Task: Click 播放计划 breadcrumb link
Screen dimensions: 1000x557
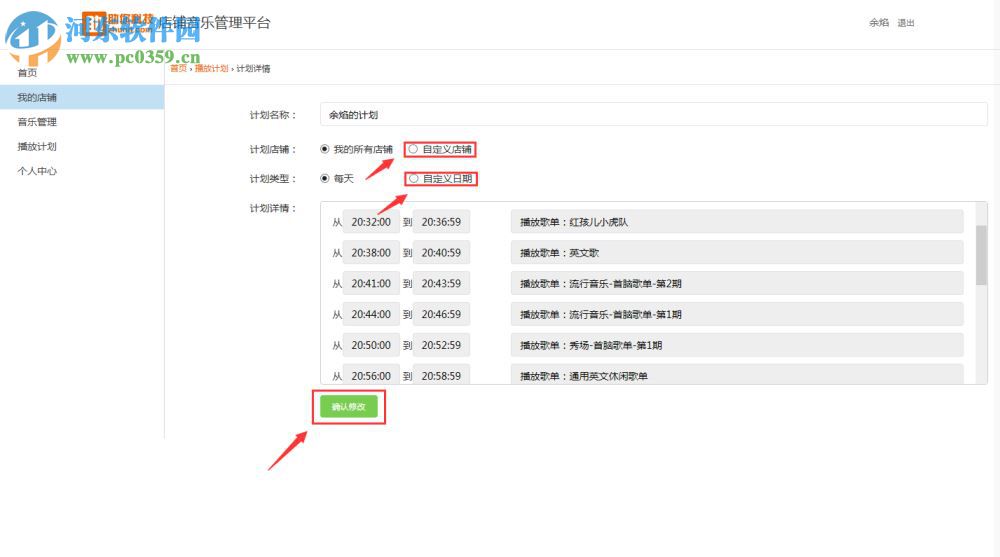Action: click(212, 68)
